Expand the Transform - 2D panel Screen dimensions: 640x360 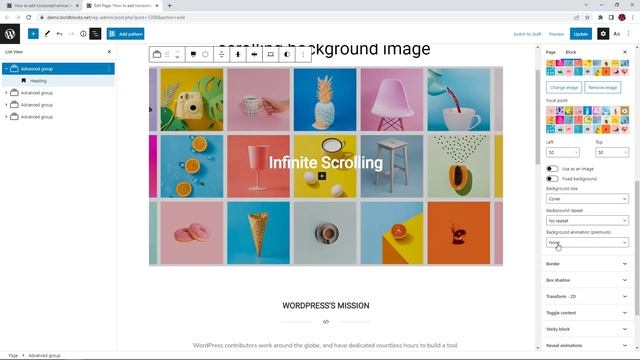(587, 296)
